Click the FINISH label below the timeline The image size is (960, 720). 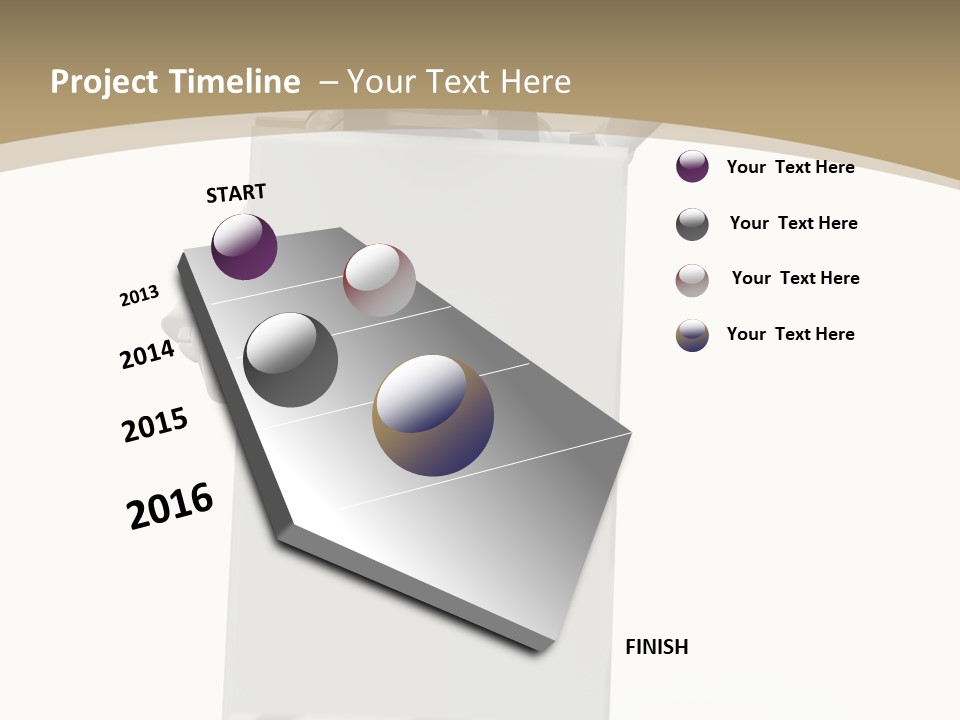pyautogui.click(x=657, y=647)
